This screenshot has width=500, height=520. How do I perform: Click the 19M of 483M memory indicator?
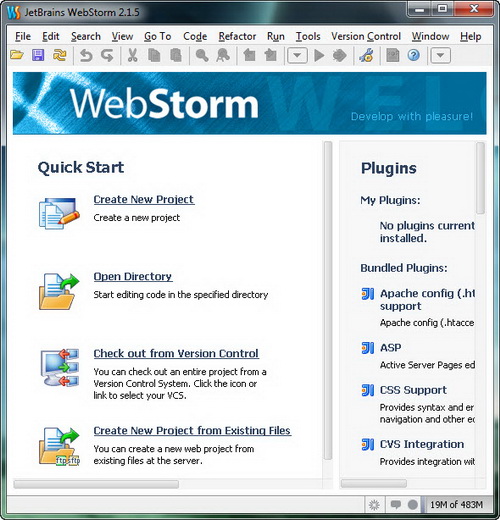(456, 505)
